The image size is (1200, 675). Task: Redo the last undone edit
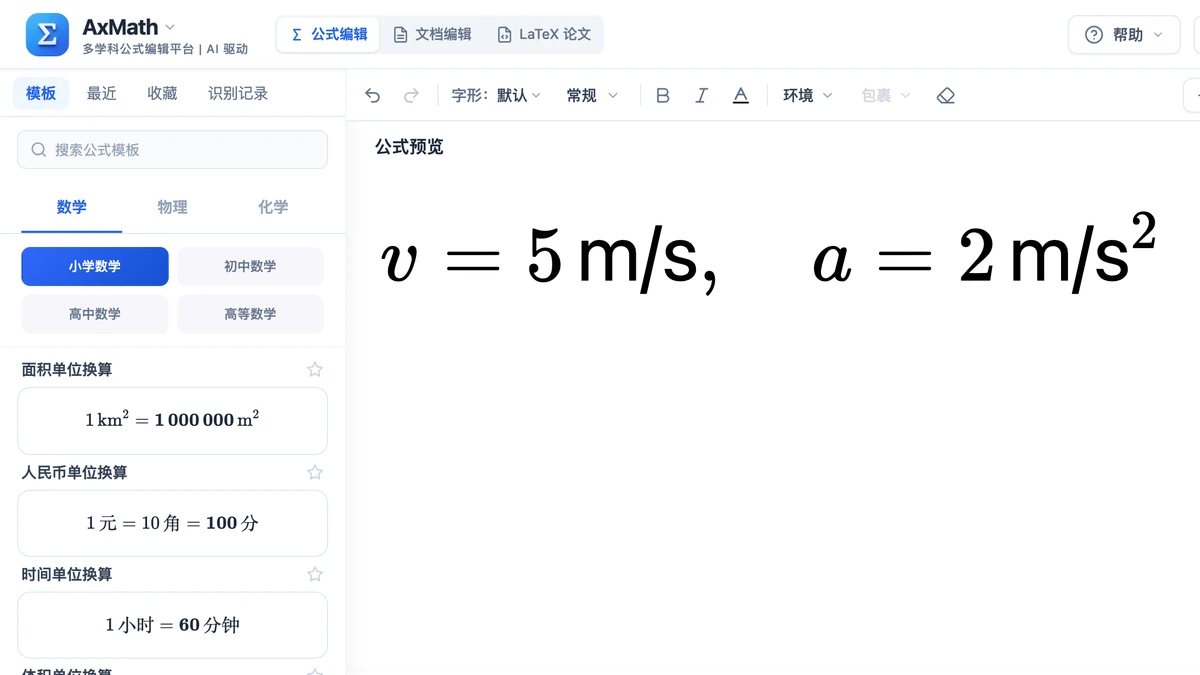tap(411, 95)
